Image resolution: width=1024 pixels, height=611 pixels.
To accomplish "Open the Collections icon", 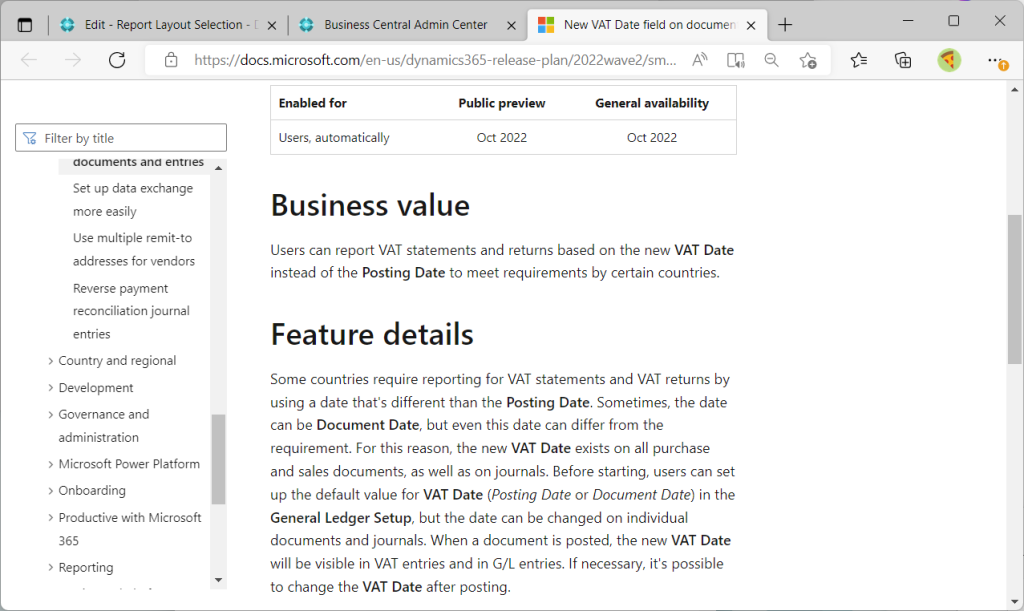I will 903,61.
